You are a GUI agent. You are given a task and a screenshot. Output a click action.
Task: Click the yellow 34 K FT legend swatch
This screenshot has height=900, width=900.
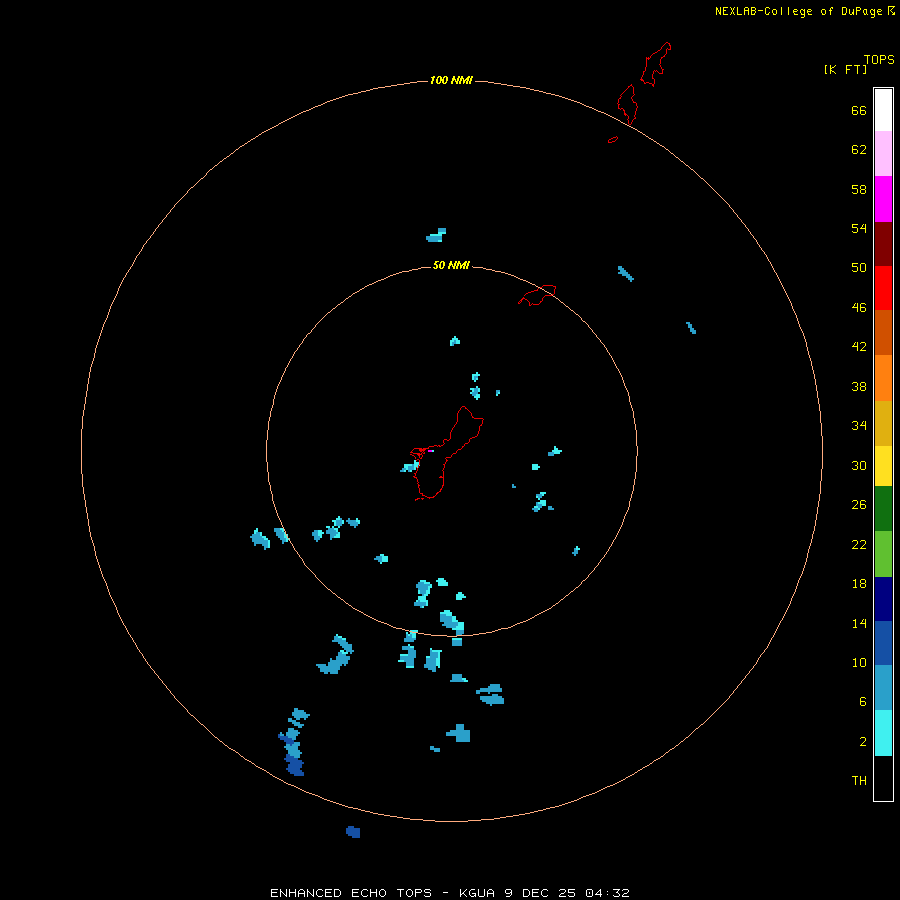883,466
